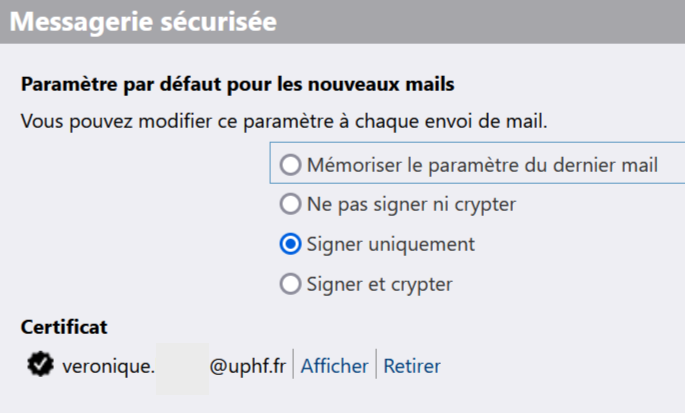Remove the certificate with the 'Retirer' link
This screenshot has width=685, height=413.
pyautogui.click(x=412, y=366)
